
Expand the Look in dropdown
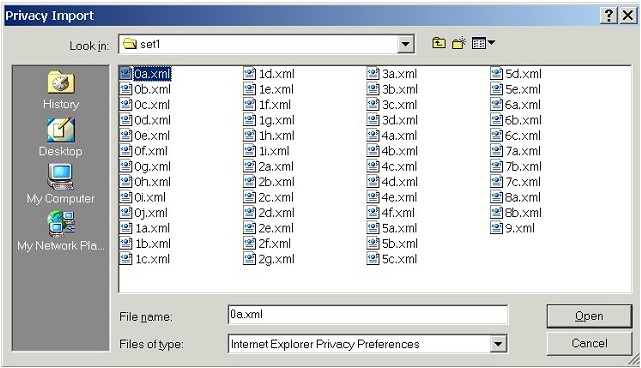[x=406, y=44]
